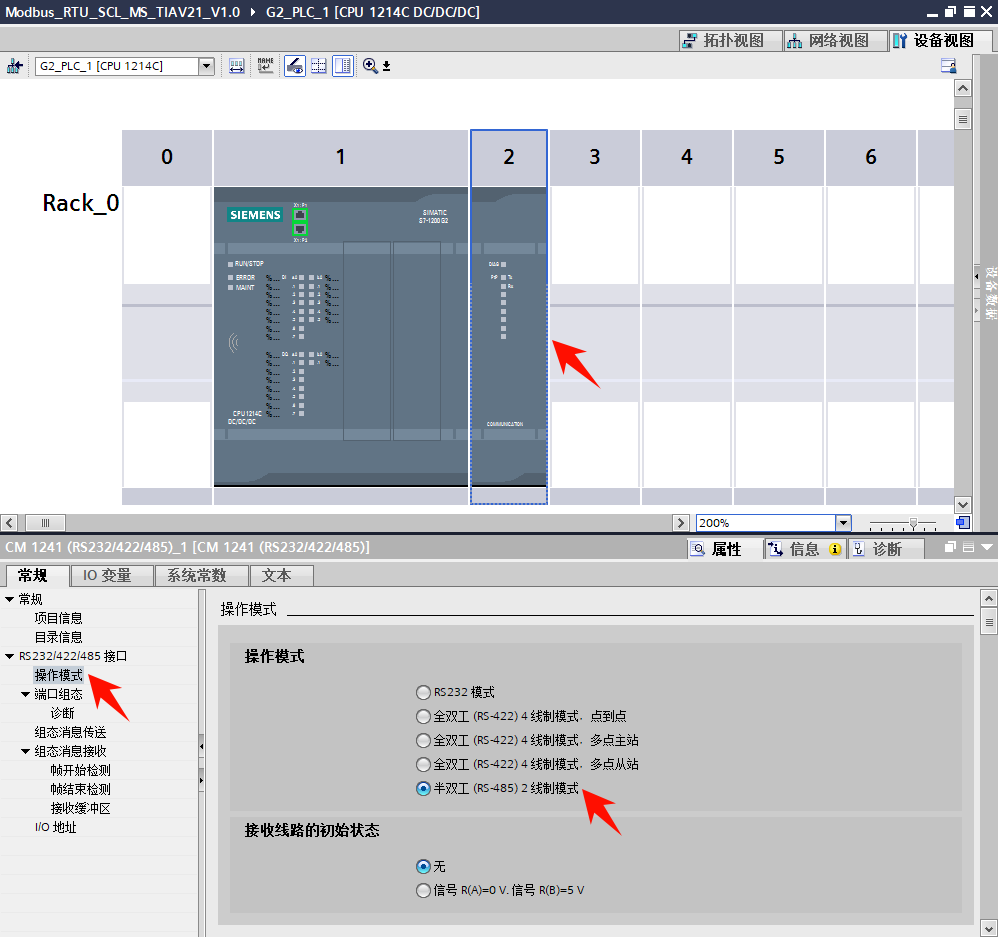The height and width of the screenshot is (937, 998).
Task: Toggle the split view panel icon
Action: point(343,66)
